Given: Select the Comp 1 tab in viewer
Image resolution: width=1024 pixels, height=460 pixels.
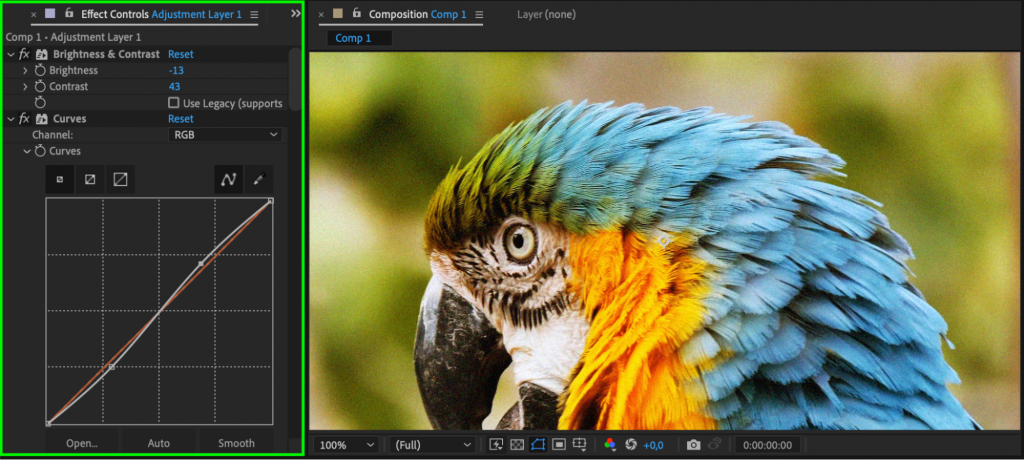Looking at the screenshot, I should (x=353, y=38).
